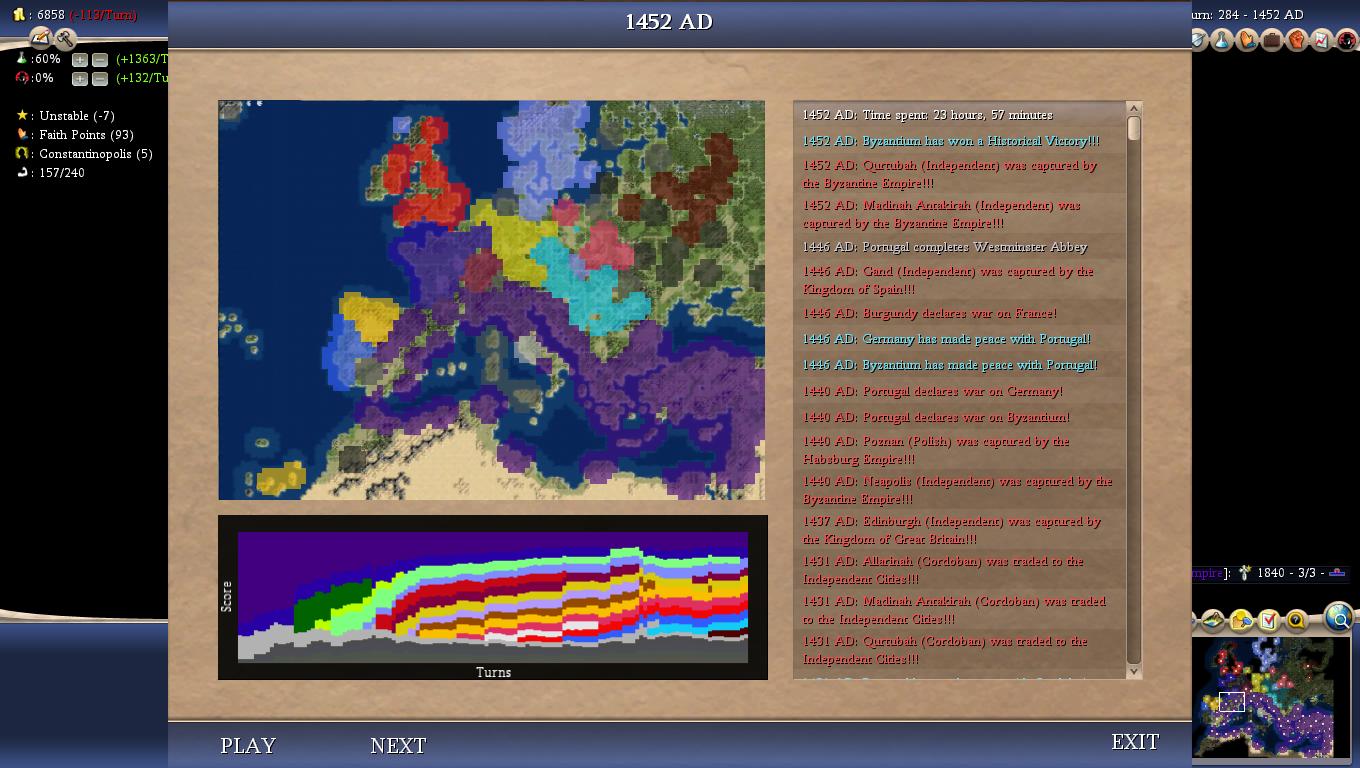This screenshot has width=1360, height=768.
Task: Click the minimap in the corner
Action: coord(1269,699)
